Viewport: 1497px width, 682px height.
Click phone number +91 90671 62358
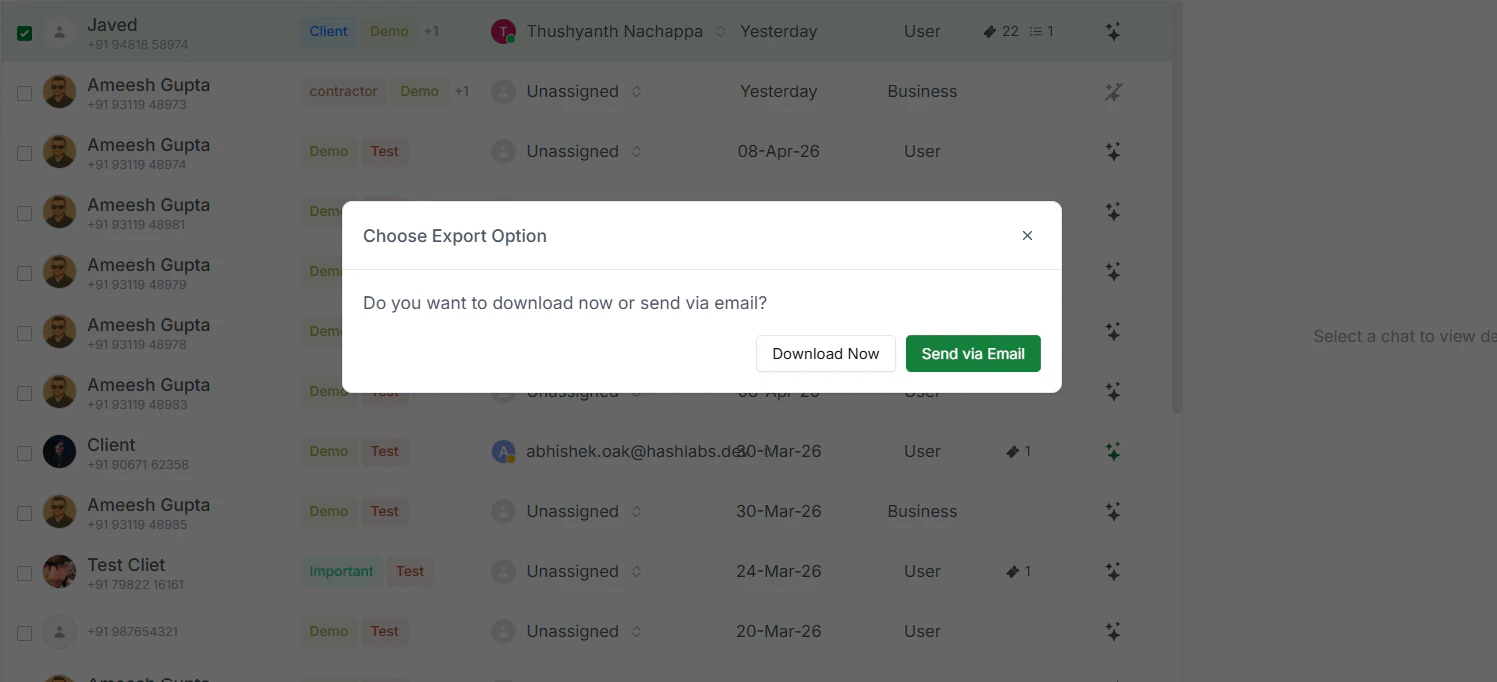(x=138, y=465)
